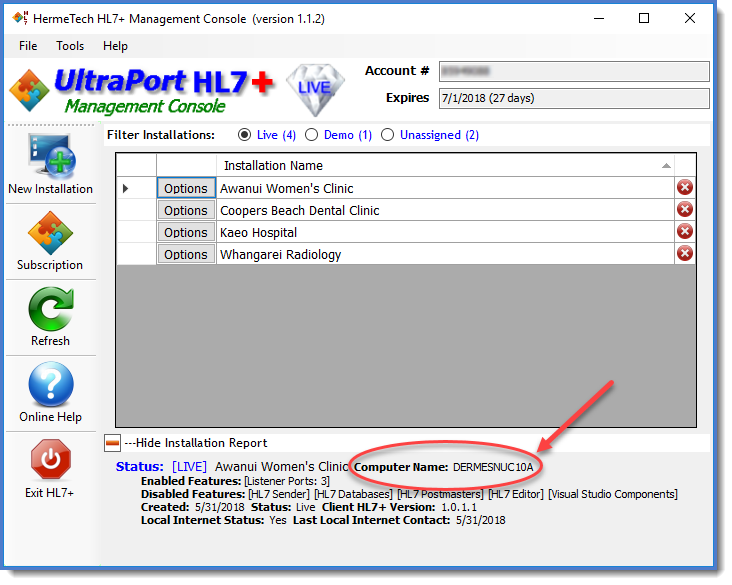This screenshot has width=732, height=585.
Task: Open Options for Whangarei Radiology
Action: (186, 254)
